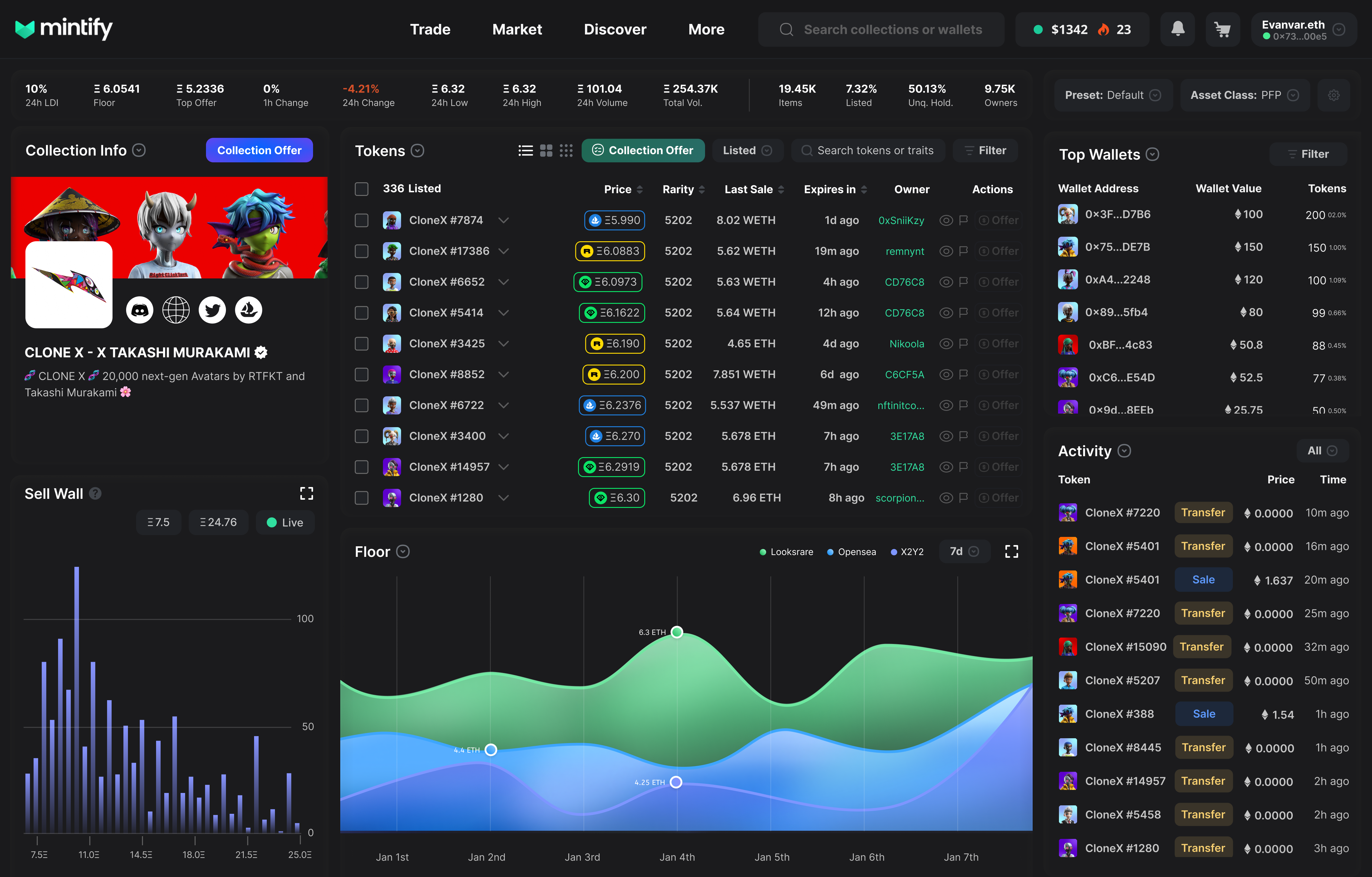This screenshot has height=877, width=1372.
Task: Open the Activity All filter dropdown
Action: click(1322, 450)
